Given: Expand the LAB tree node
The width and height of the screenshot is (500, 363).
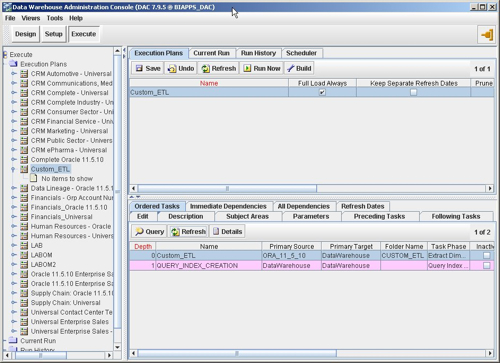Looking at the screenshot, I should [x=14, y=245].
